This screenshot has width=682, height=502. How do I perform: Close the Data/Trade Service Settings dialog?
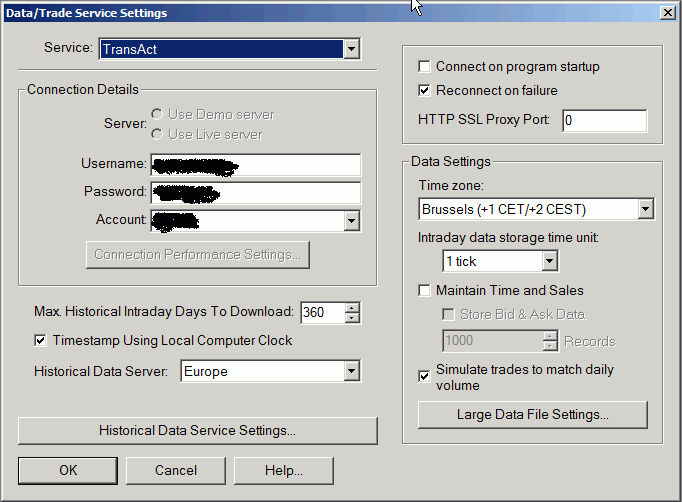[x=667, y=13]
